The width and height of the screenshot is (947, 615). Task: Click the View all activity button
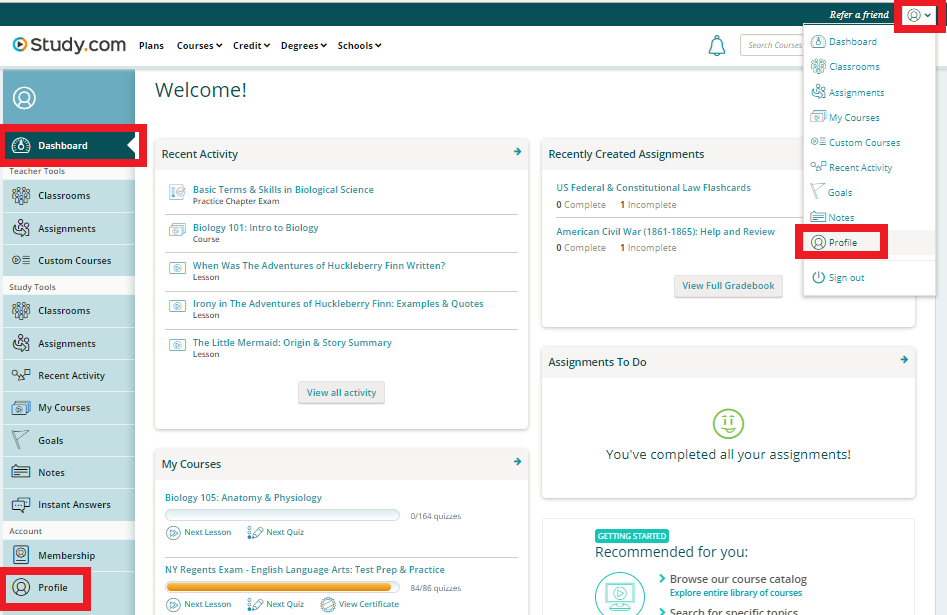pyautogui.click(x=341, y=393)
